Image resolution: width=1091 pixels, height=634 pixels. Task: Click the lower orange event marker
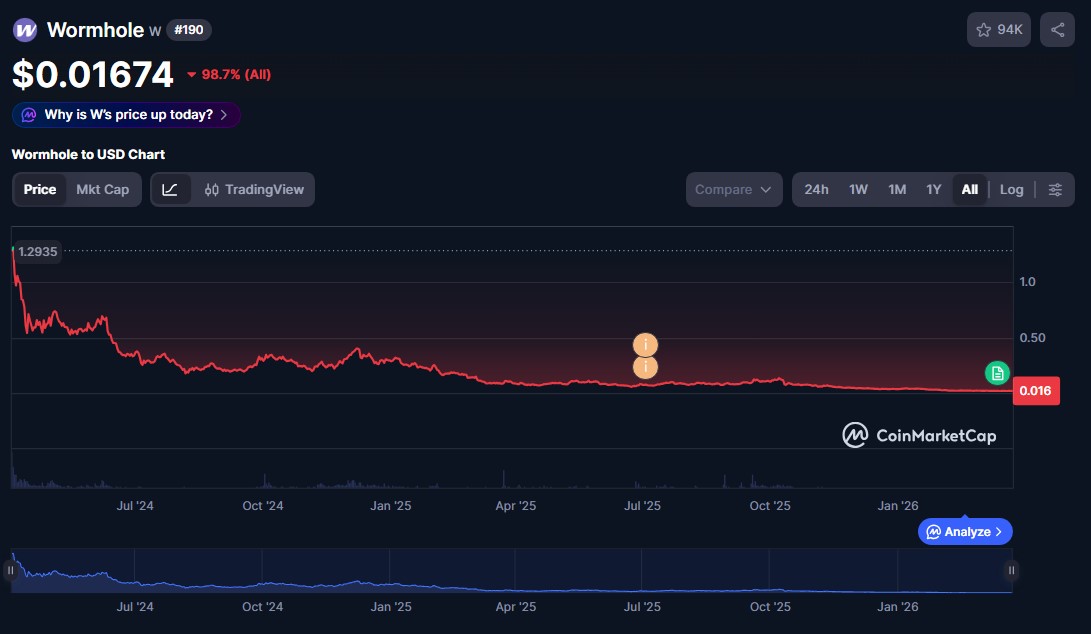[645, 367]
